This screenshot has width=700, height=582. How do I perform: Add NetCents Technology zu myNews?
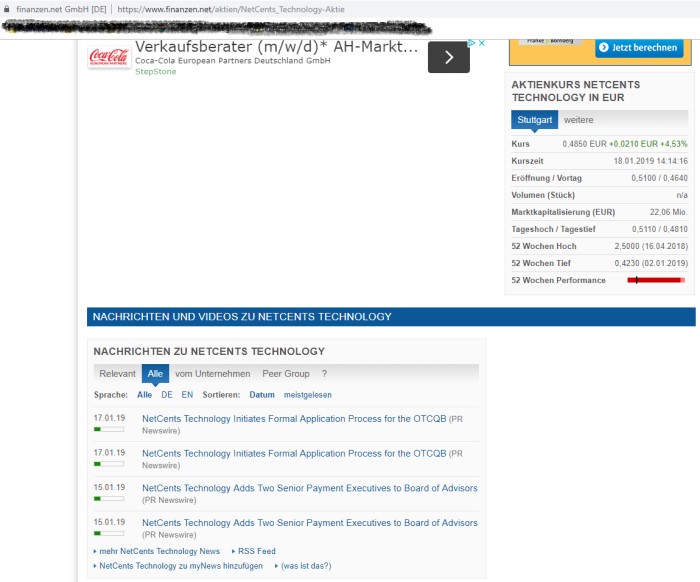(x=181, y=566)
